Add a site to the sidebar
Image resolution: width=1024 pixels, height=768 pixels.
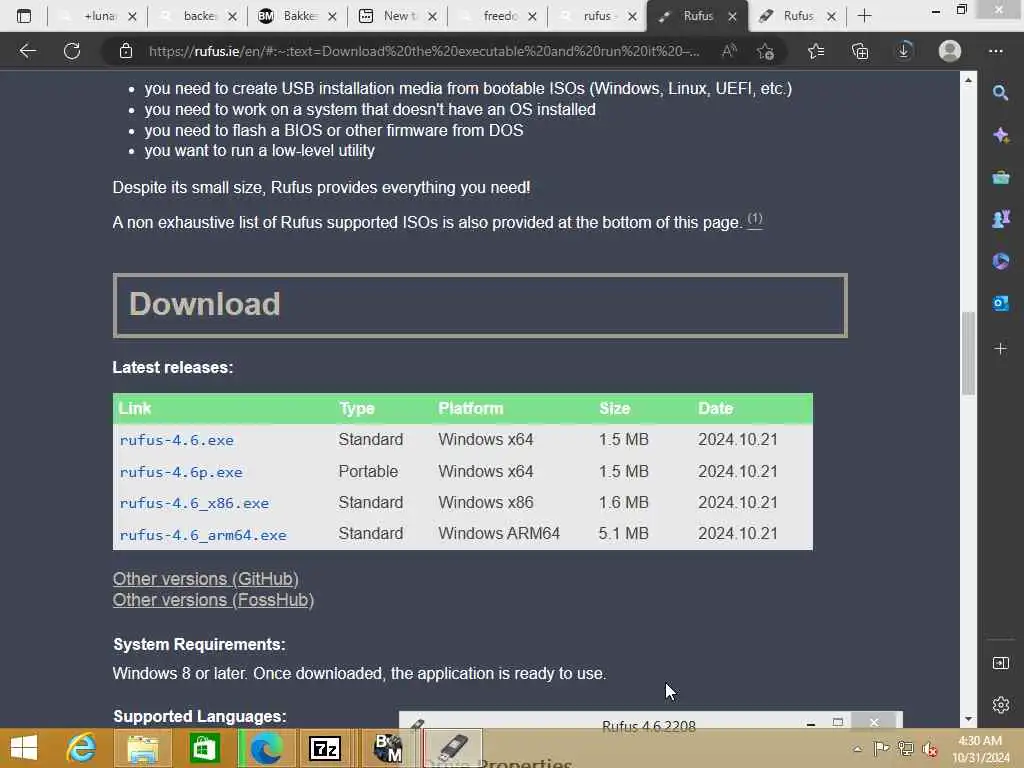(x=1000, y=349)
